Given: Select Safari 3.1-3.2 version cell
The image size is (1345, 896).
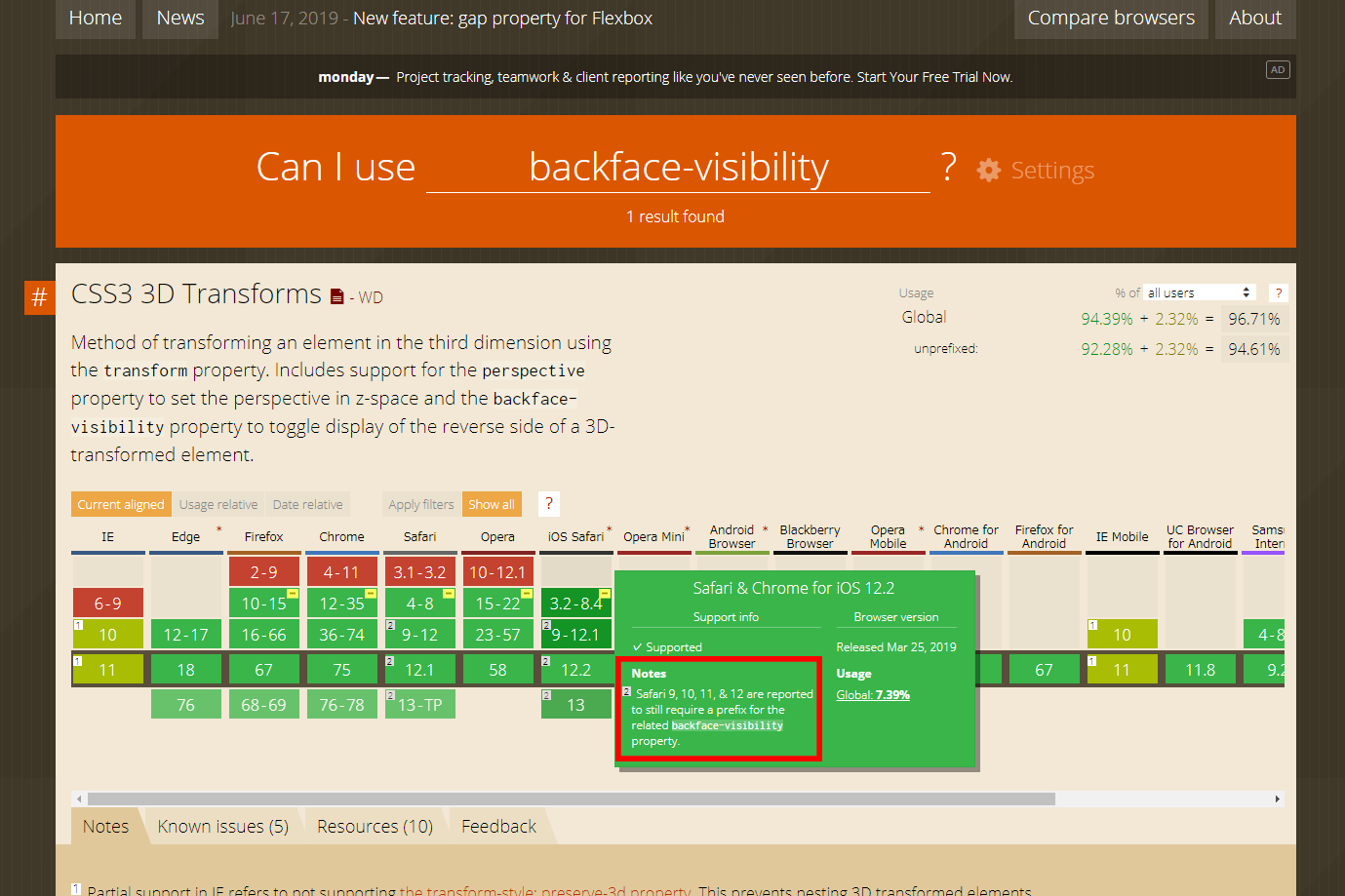Looking at the screenshot, I should [x=420, y=572].
